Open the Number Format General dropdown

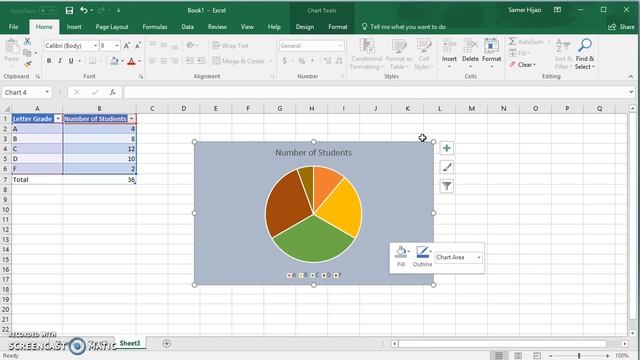(340, 46)
